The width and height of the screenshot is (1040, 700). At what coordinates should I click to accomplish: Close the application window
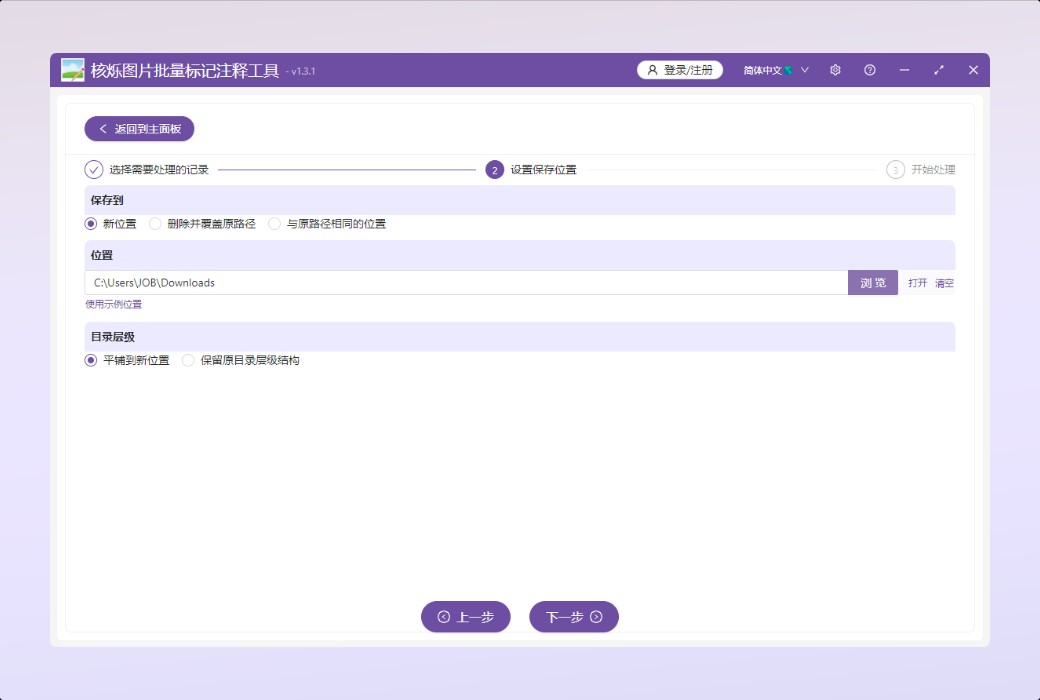[x=973, y=70]
